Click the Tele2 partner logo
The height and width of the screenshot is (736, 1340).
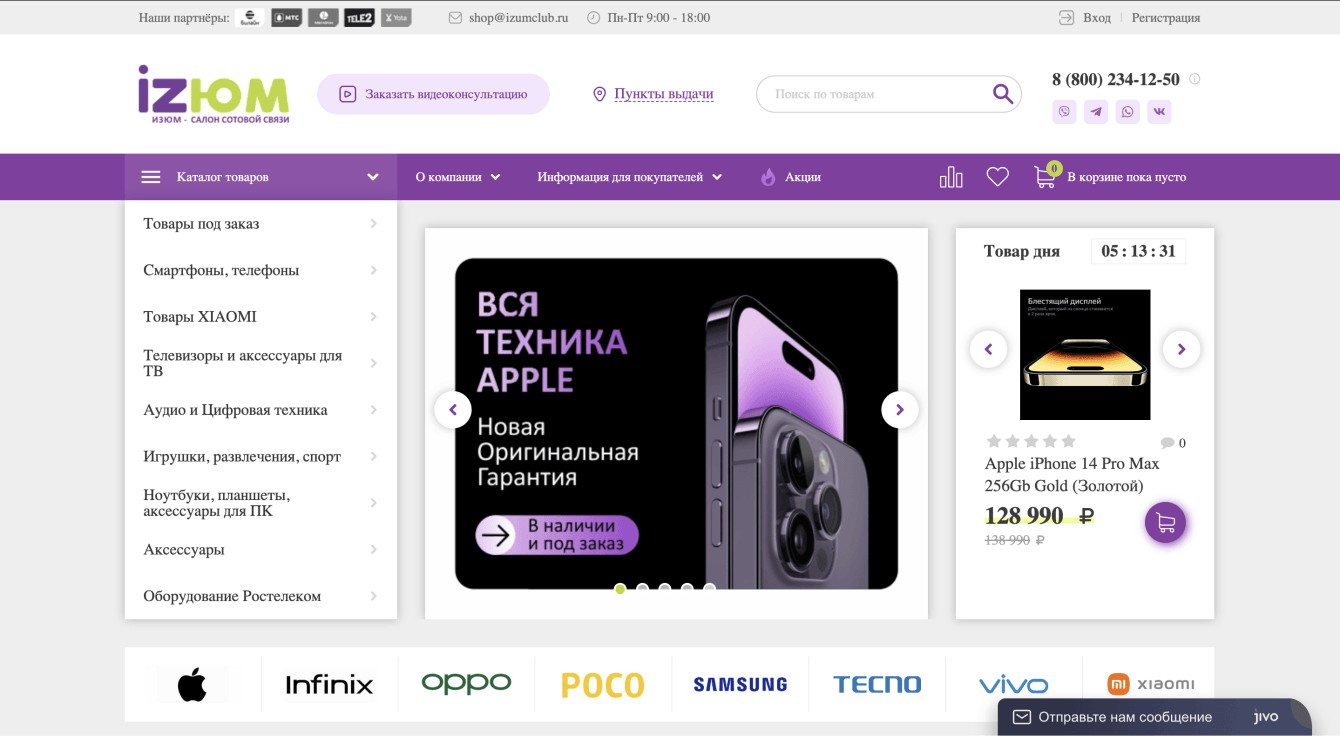coord(359,18)
